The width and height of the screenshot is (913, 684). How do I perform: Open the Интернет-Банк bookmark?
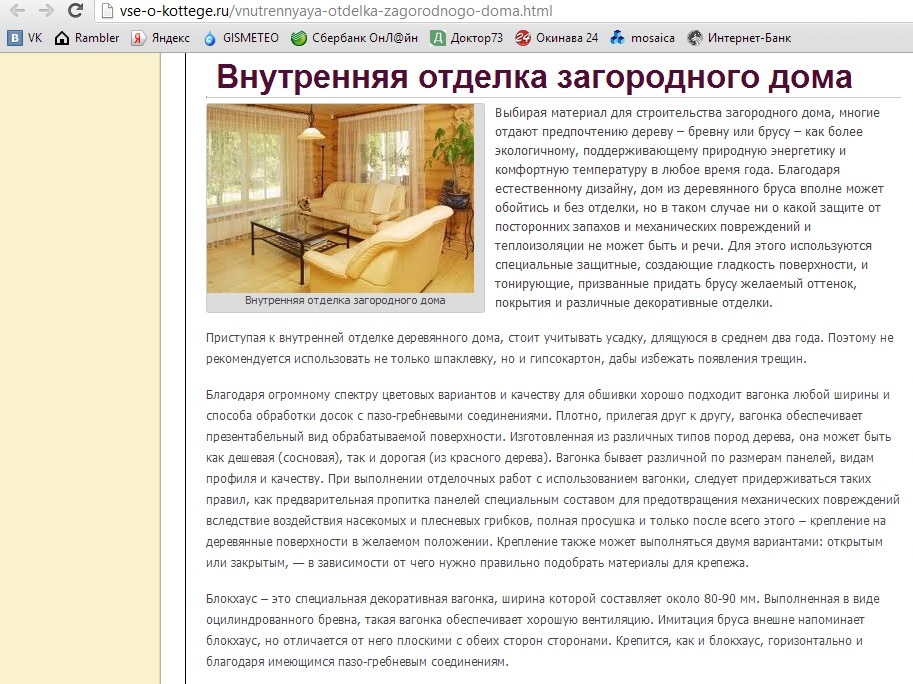(738, 38)
